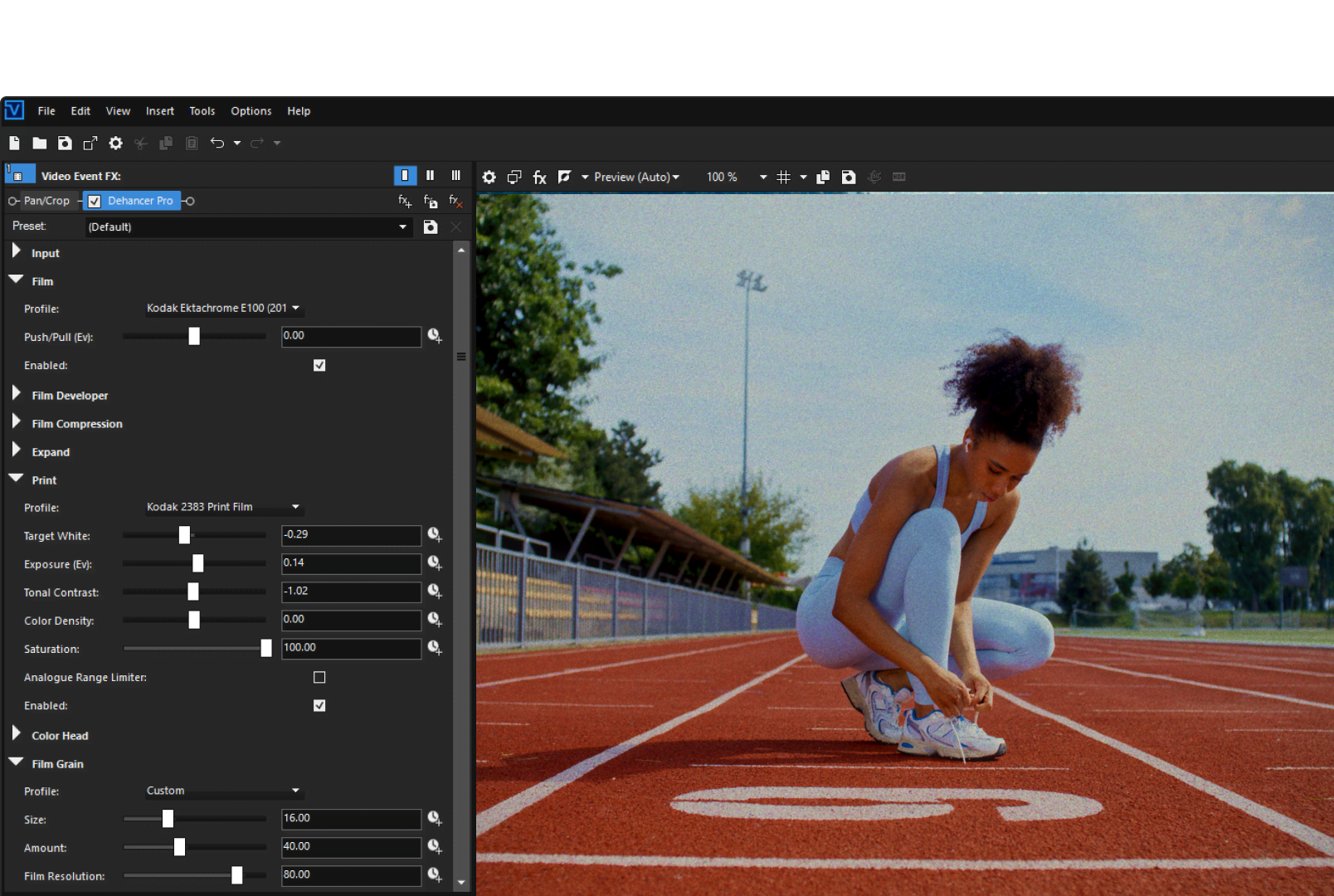Save the preset with the disk icon
Screen dimensions: 1334x896
431,226
